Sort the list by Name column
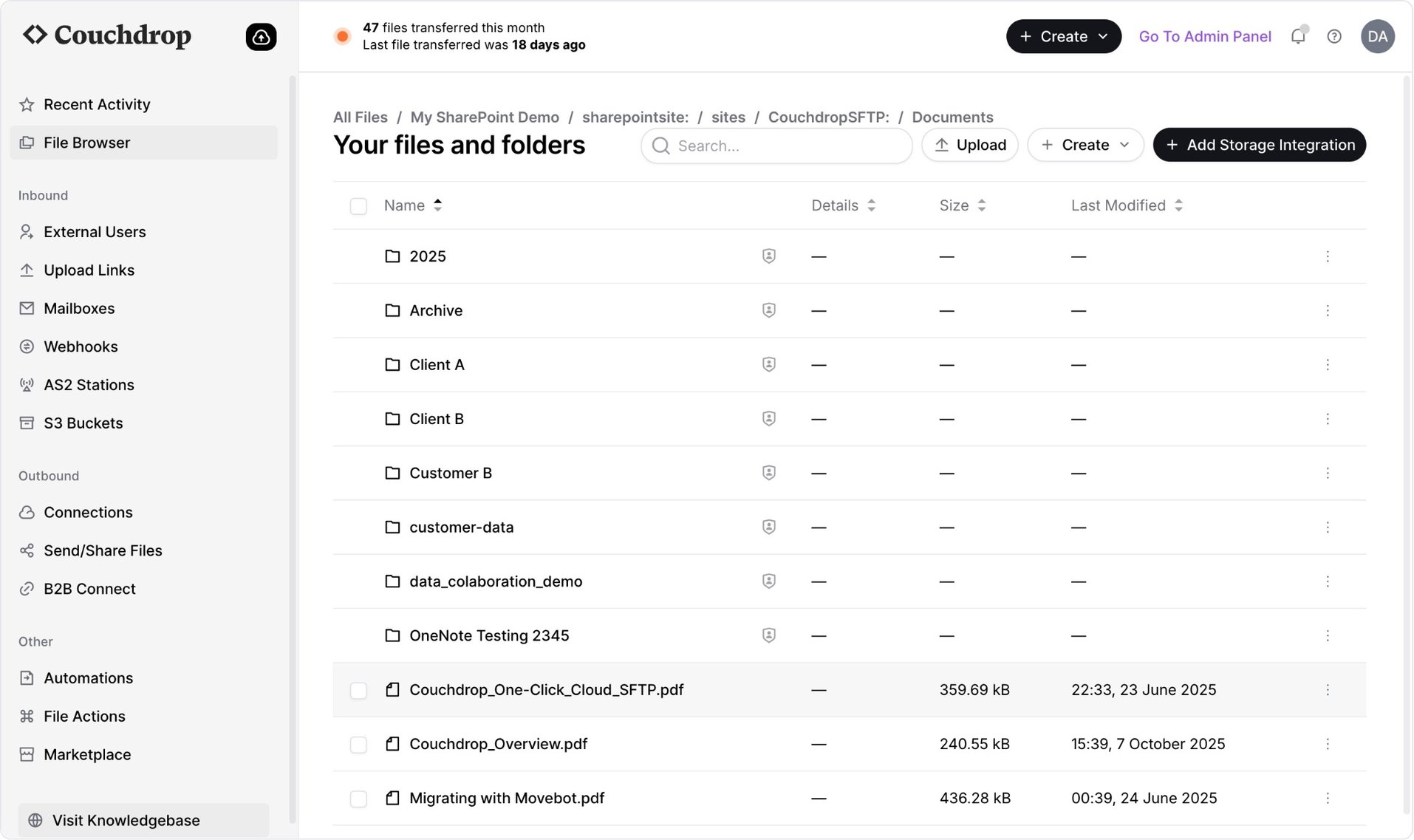 413,205
